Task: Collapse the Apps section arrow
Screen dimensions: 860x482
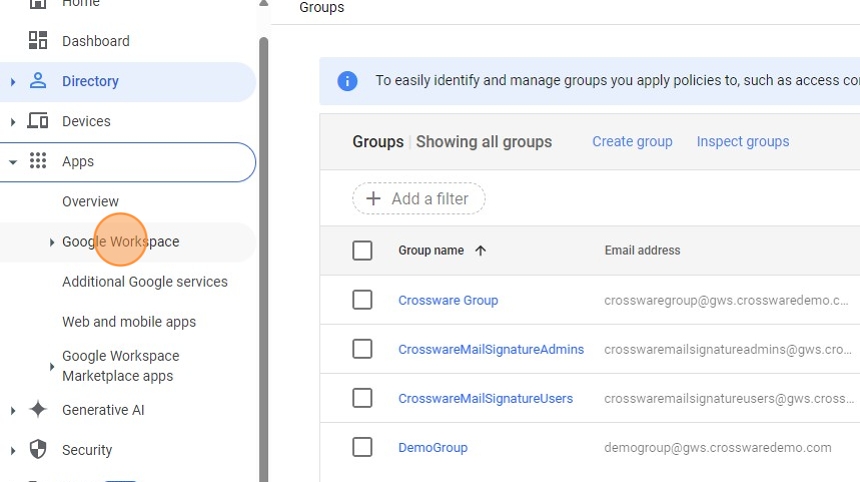Action: pos(13,161)
